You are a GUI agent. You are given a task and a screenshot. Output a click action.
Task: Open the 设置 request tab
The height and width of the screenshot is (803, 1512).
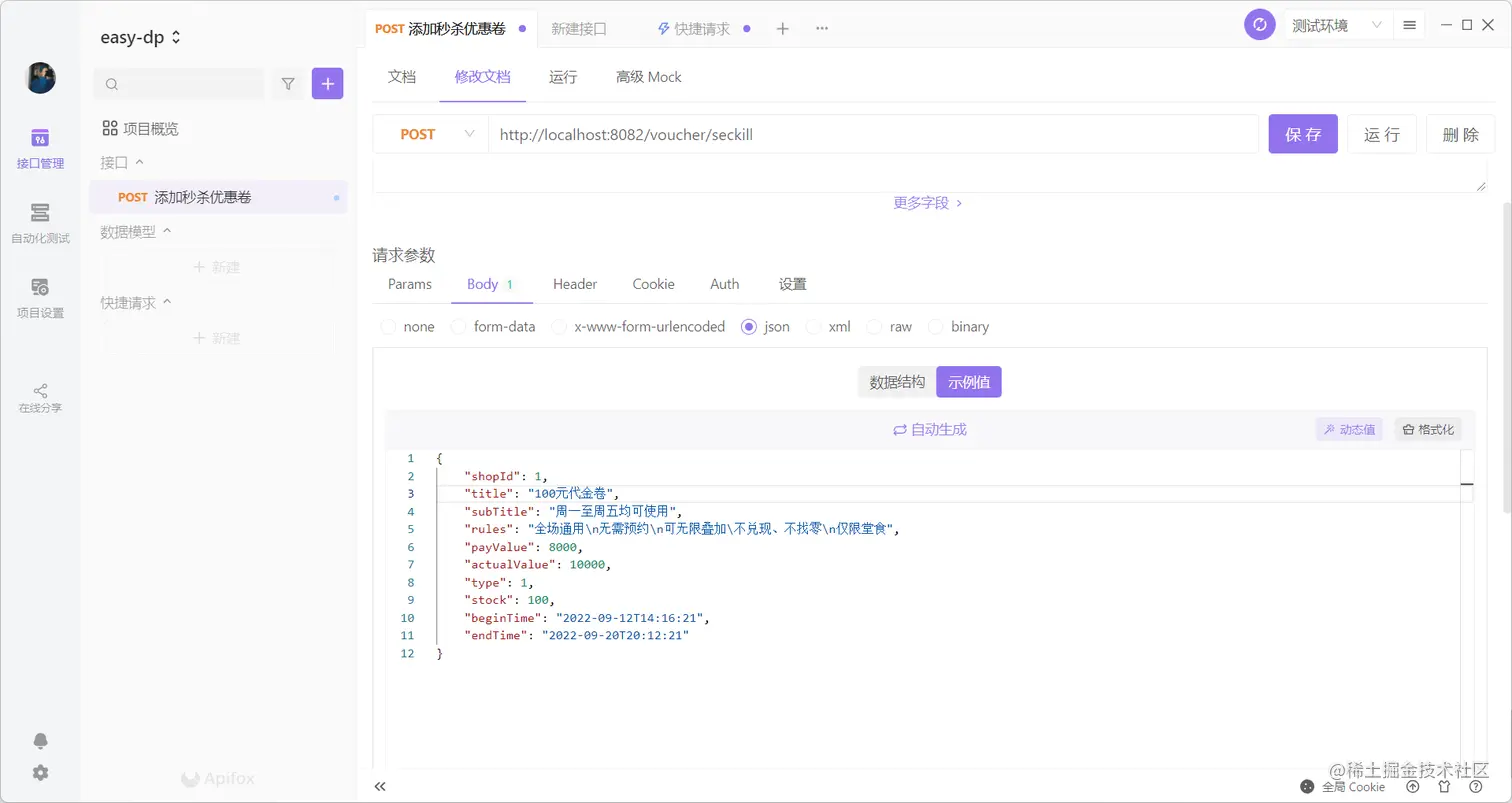click(793, 284)
